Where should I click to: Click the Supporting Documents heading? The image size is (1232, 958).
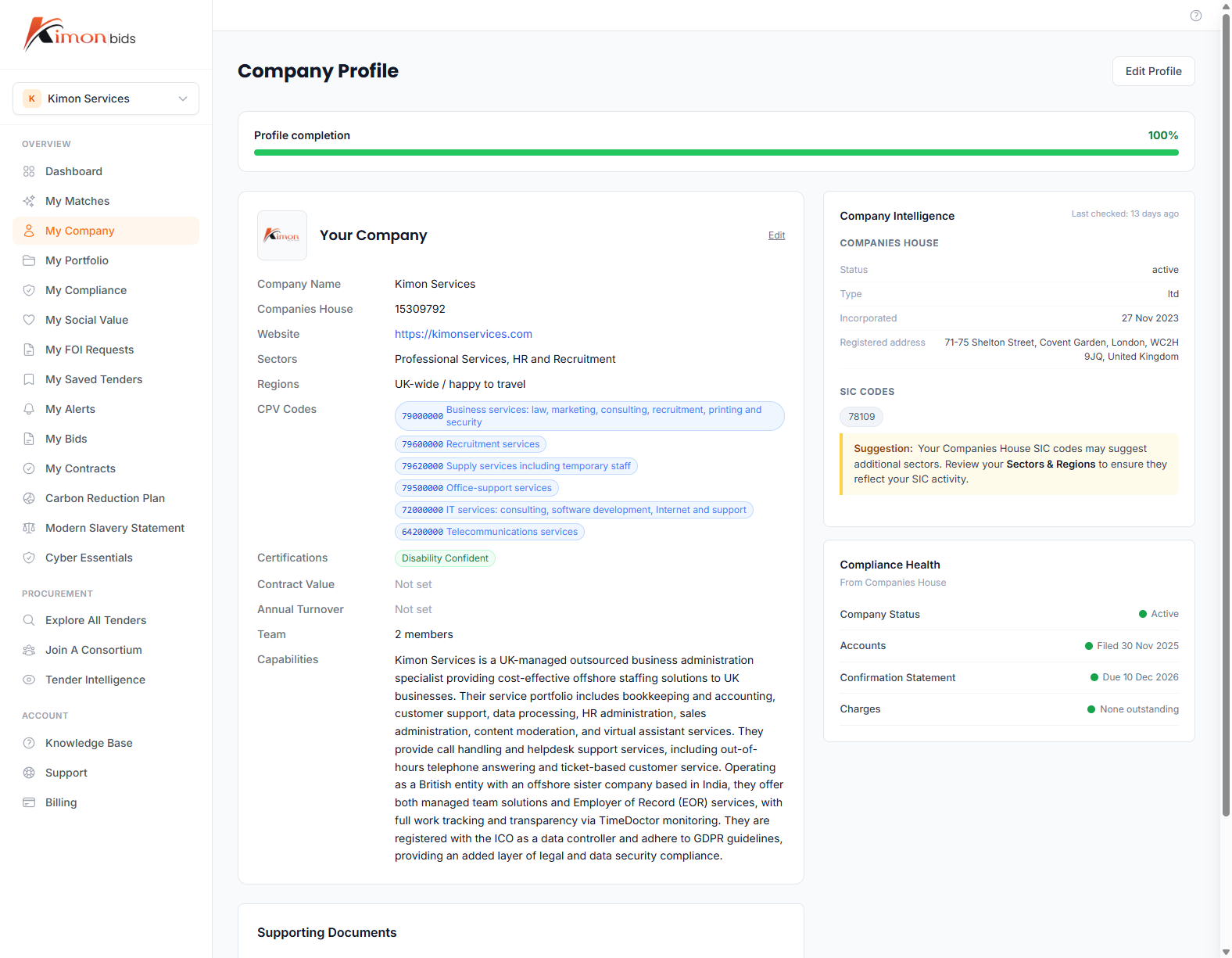327,932
